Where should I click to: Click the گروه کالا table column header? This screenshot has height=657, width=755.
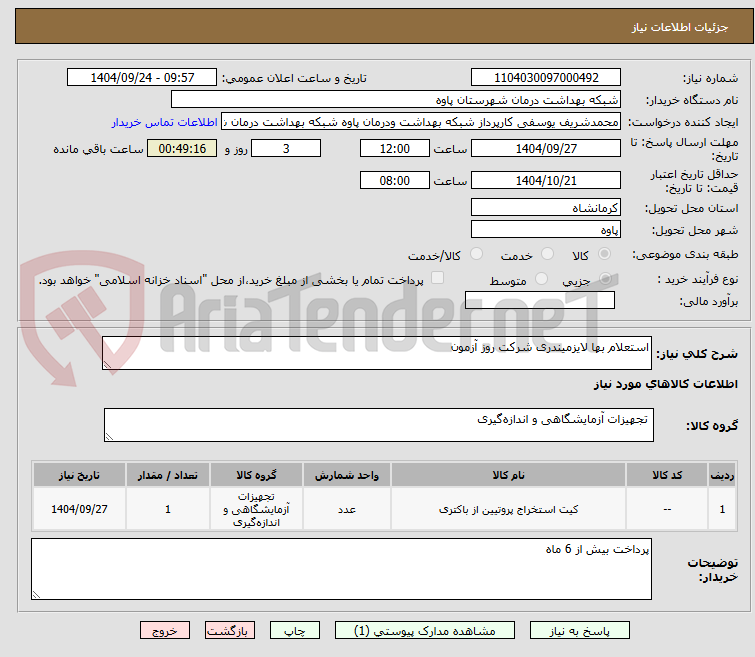click(x=256, y=475)
